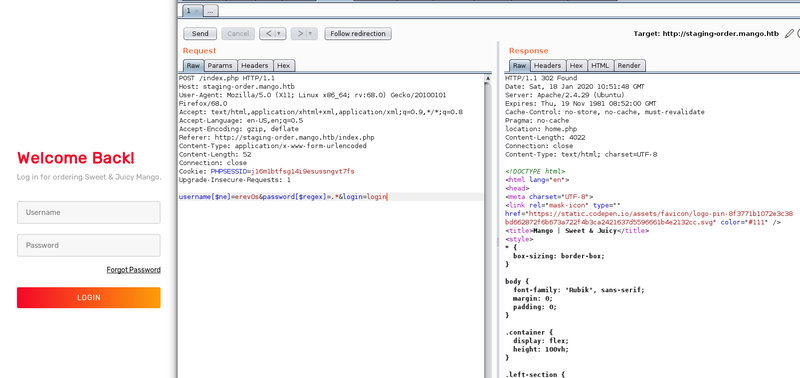Click 'Content-Type: text/html; charset=UTF-8' in response
800x378 pixels.
click(x=581, y=154)
